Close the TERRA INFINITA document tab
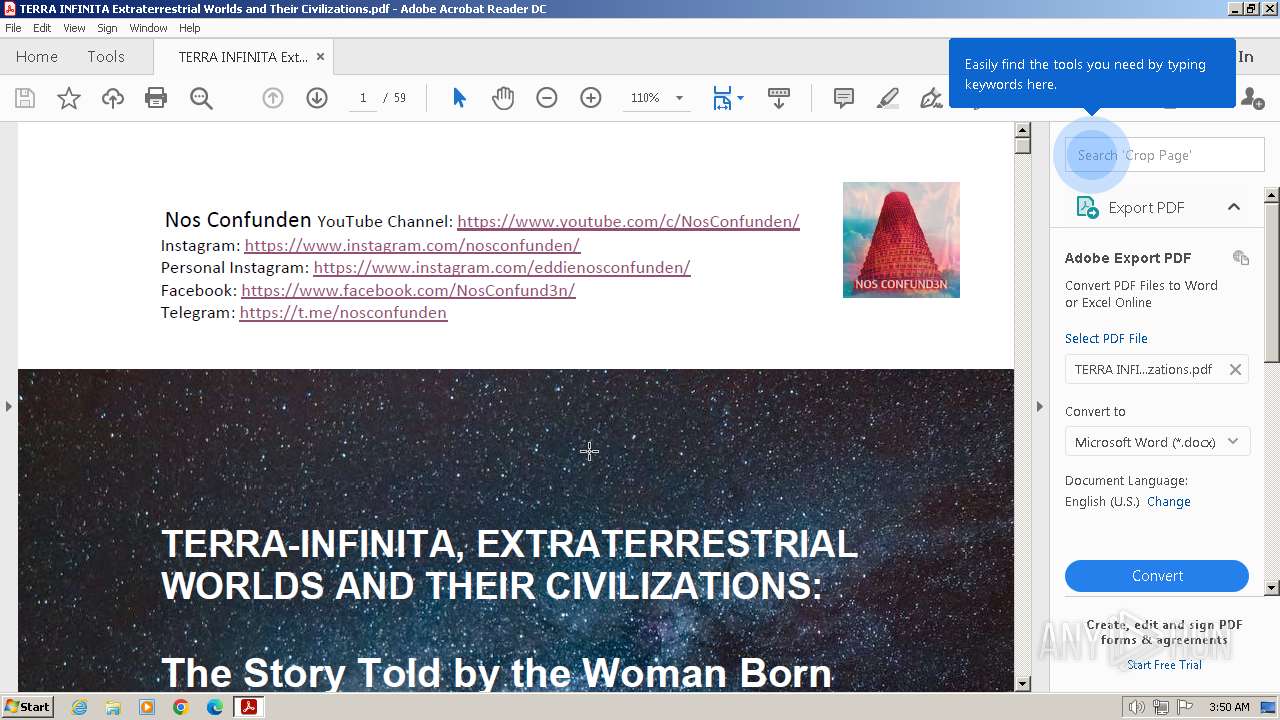 point(320,57)
